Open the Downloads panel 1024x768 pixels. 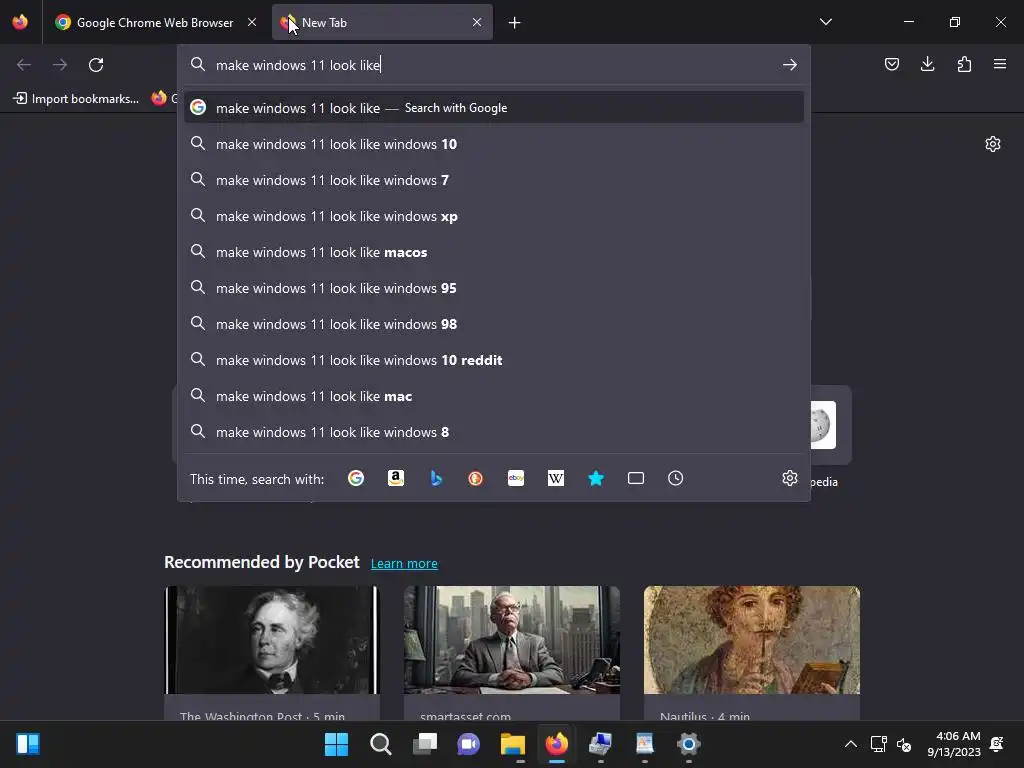927,64
